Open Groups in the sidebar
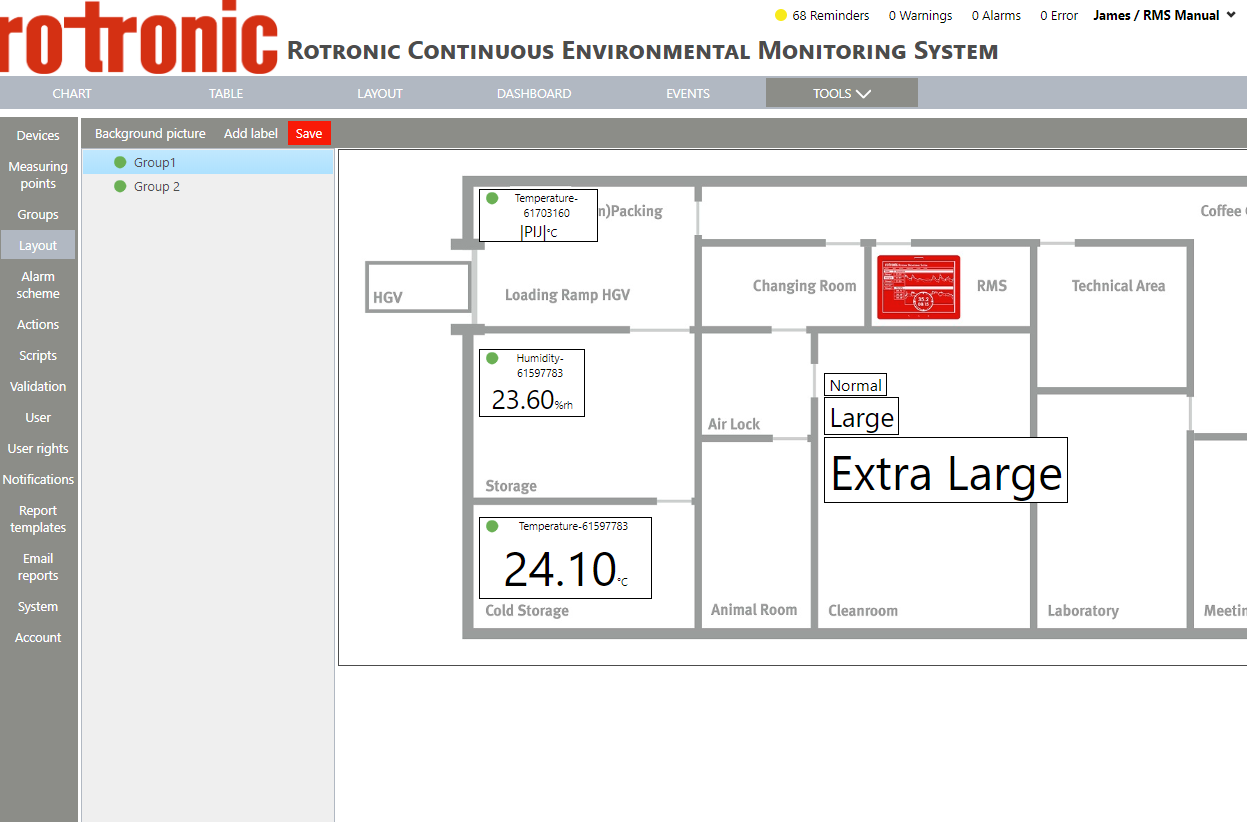The width and height of the screenshot is (1247, 822). 38,214
